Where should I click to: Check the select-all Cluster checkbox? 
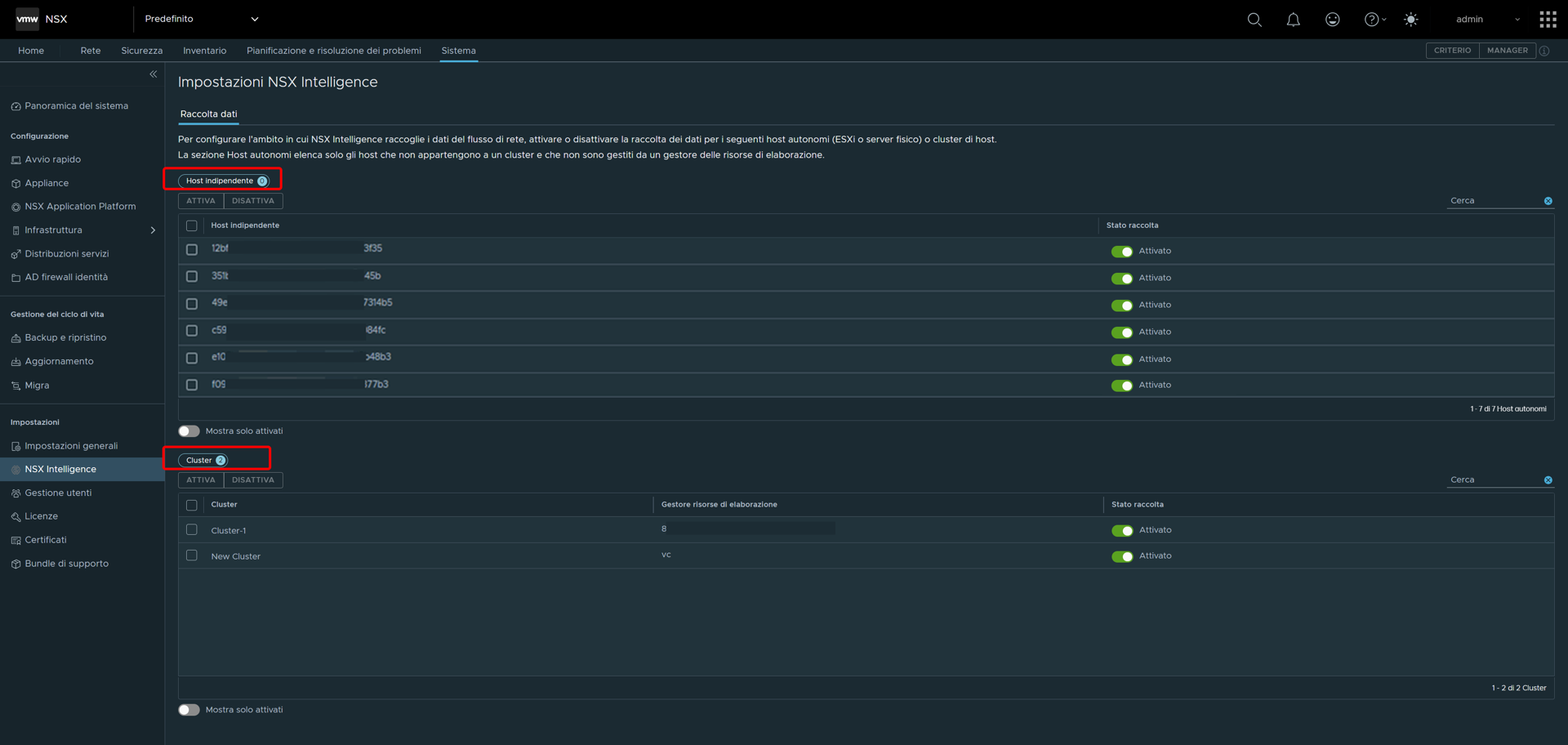192,506
